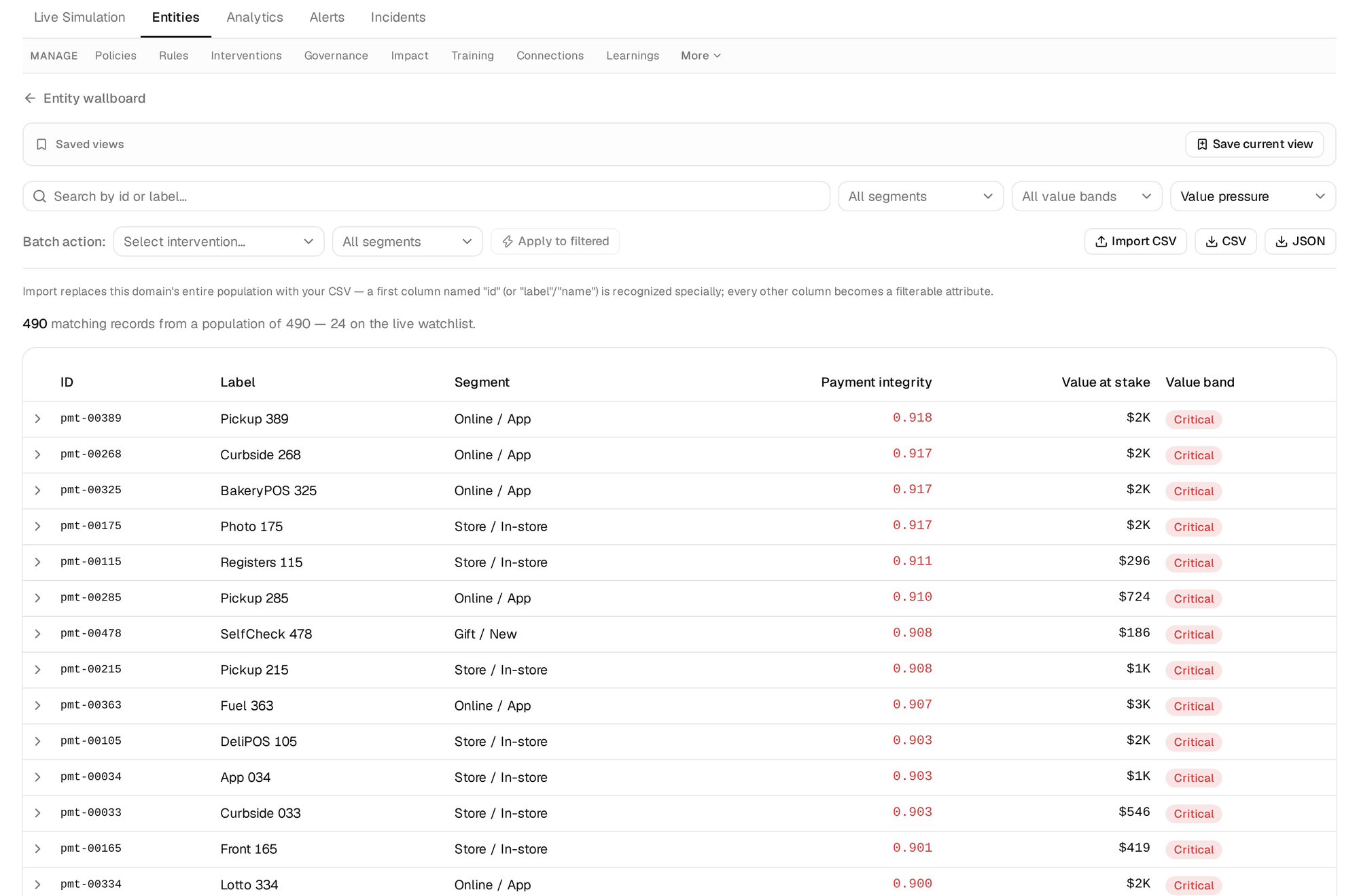Expand row pmt-00268 with its chevron
1359x896 pixels.
[38, 455]
